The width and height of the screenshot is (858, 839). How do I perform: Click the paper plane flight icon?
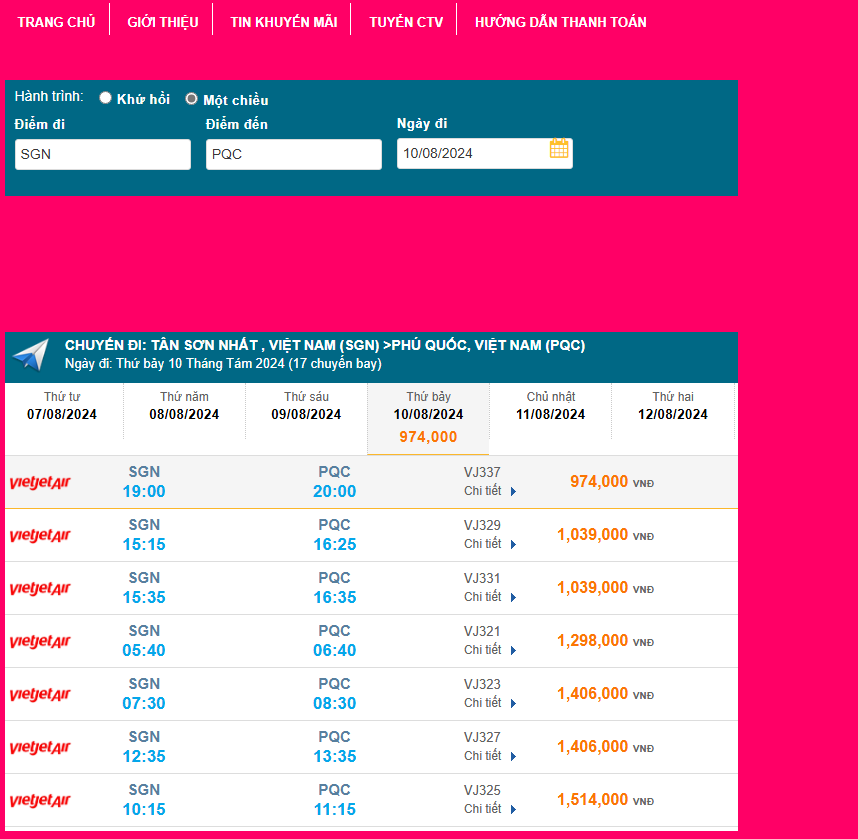point(30,356)
